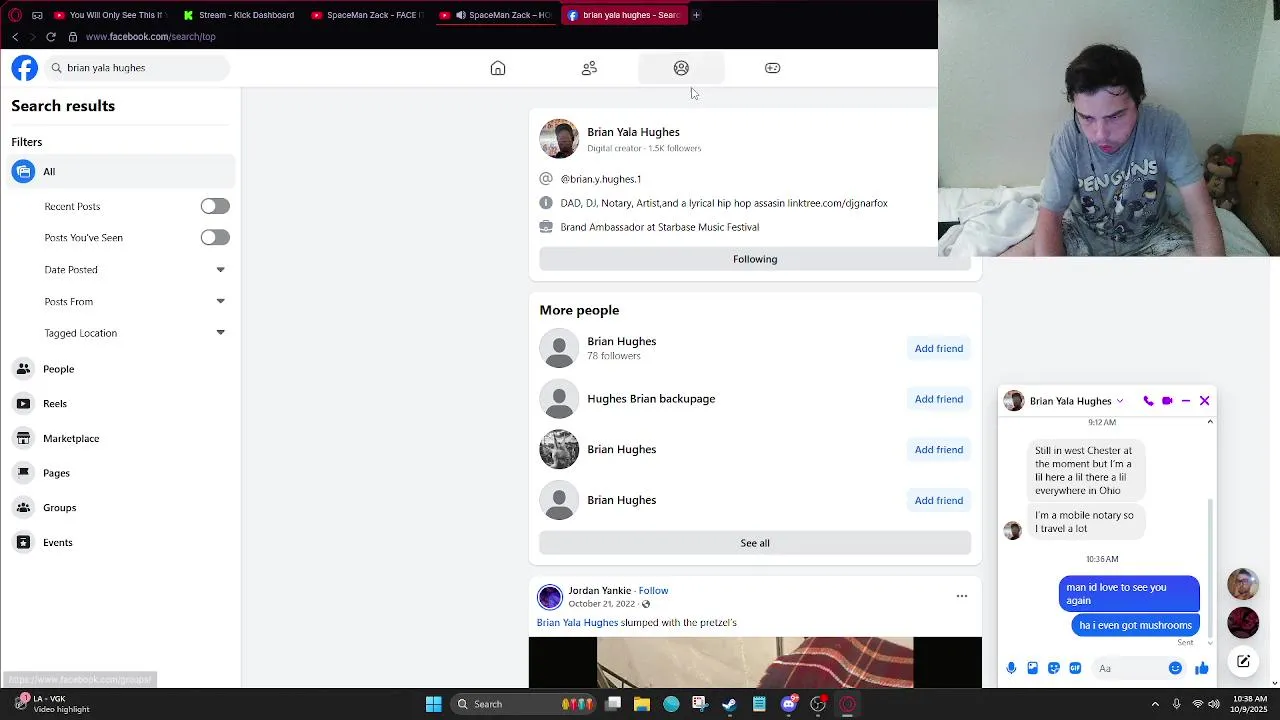1280x720 pixels.
Task: Open Hughes Brian backpage profile
Action: 651,399
